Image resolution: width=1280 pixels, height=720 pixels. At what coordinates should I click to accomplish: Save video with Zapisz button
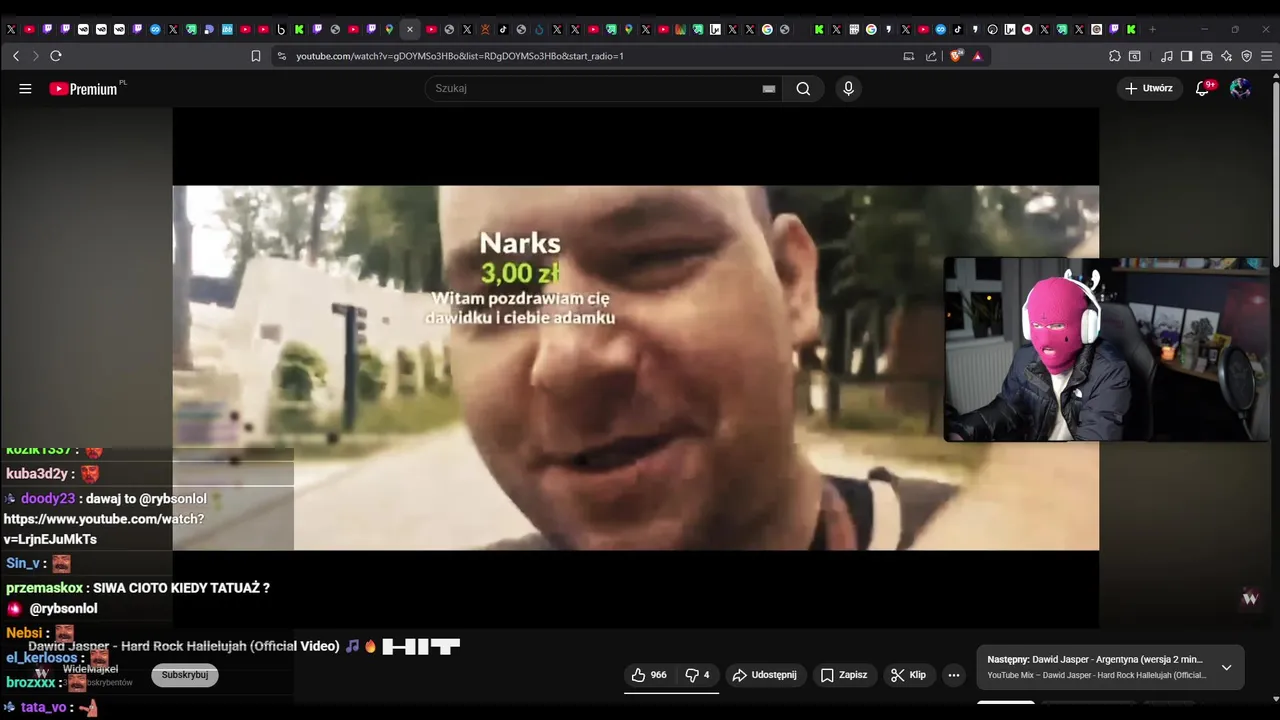844,675
